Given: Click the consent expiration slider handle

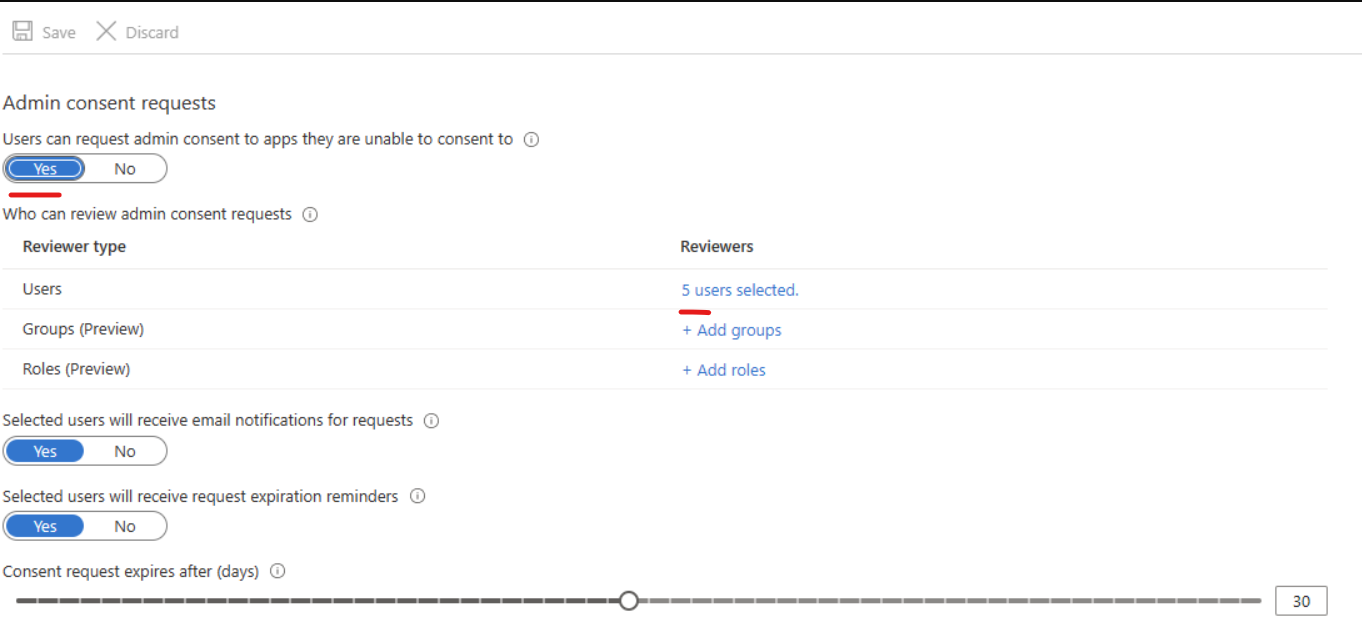Looking at the screenshot, I should [x=628, y=600].
